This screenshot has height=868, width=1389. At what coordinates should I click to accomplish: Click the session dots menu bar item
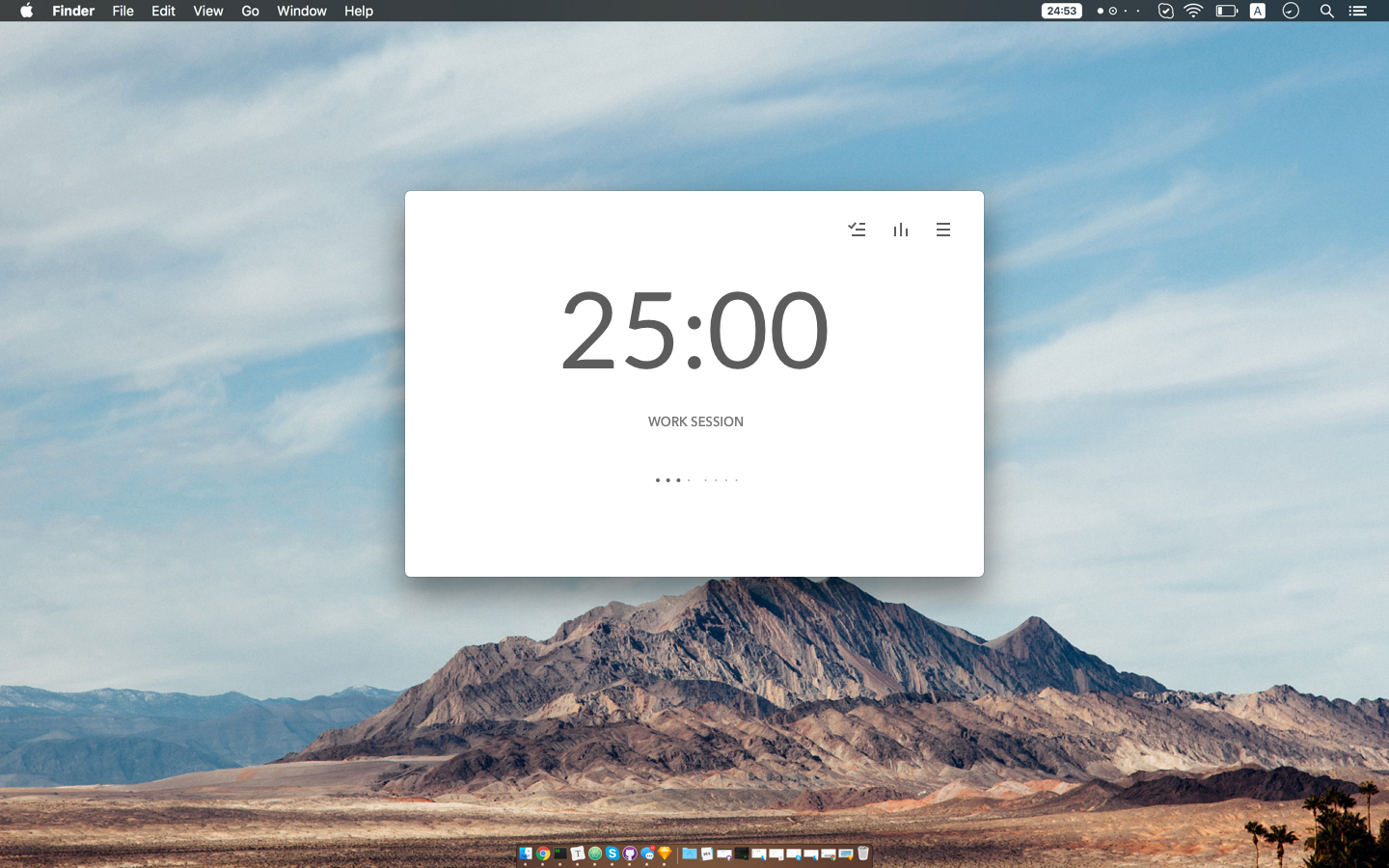(x=1119, y=11)
